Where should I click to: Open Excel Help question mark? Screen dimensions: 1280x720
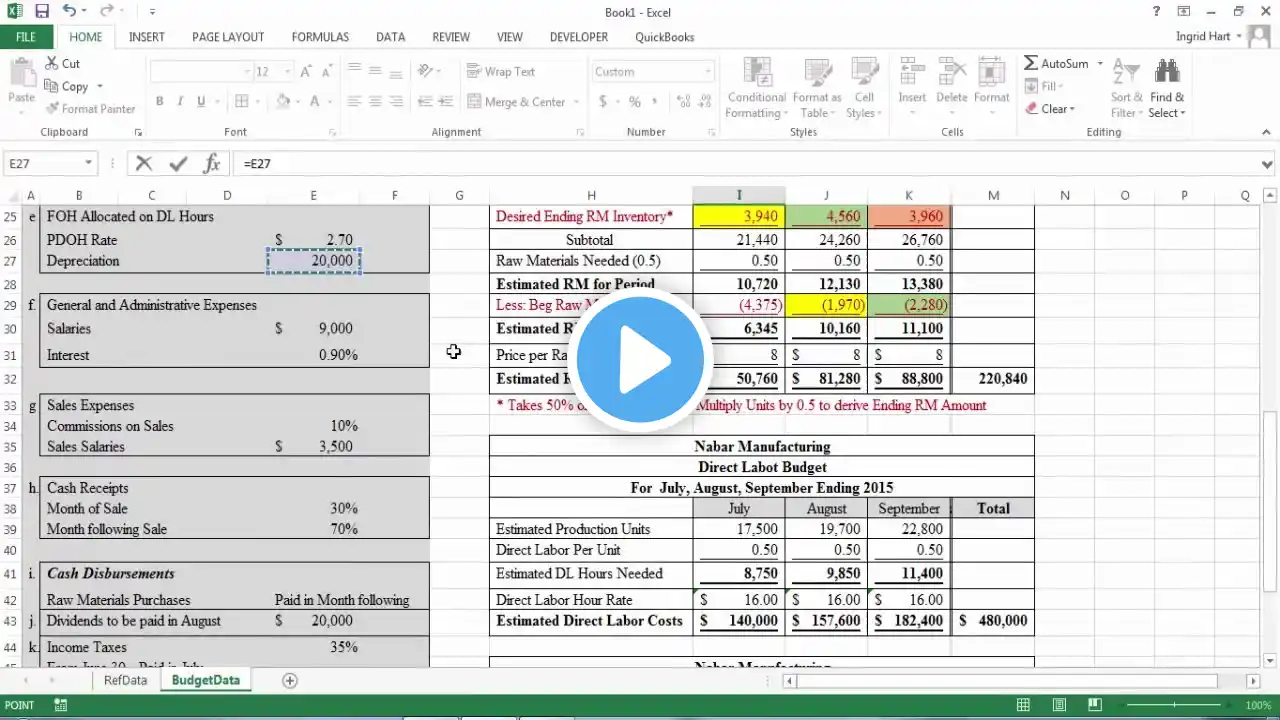coord(1157,12)
